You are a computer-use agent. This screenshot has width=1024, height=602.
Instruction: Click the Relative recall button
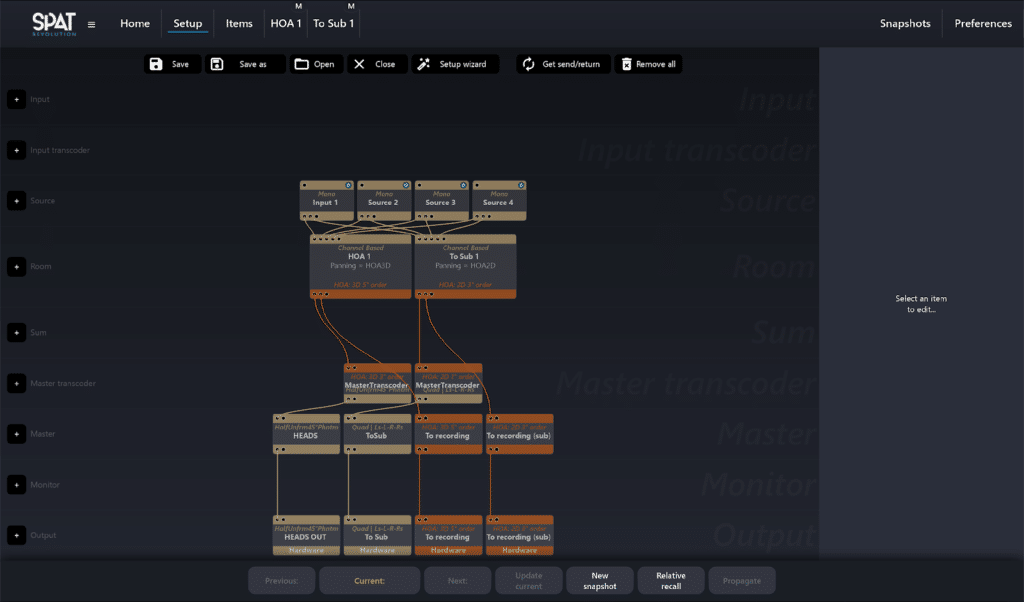[670, 581]
